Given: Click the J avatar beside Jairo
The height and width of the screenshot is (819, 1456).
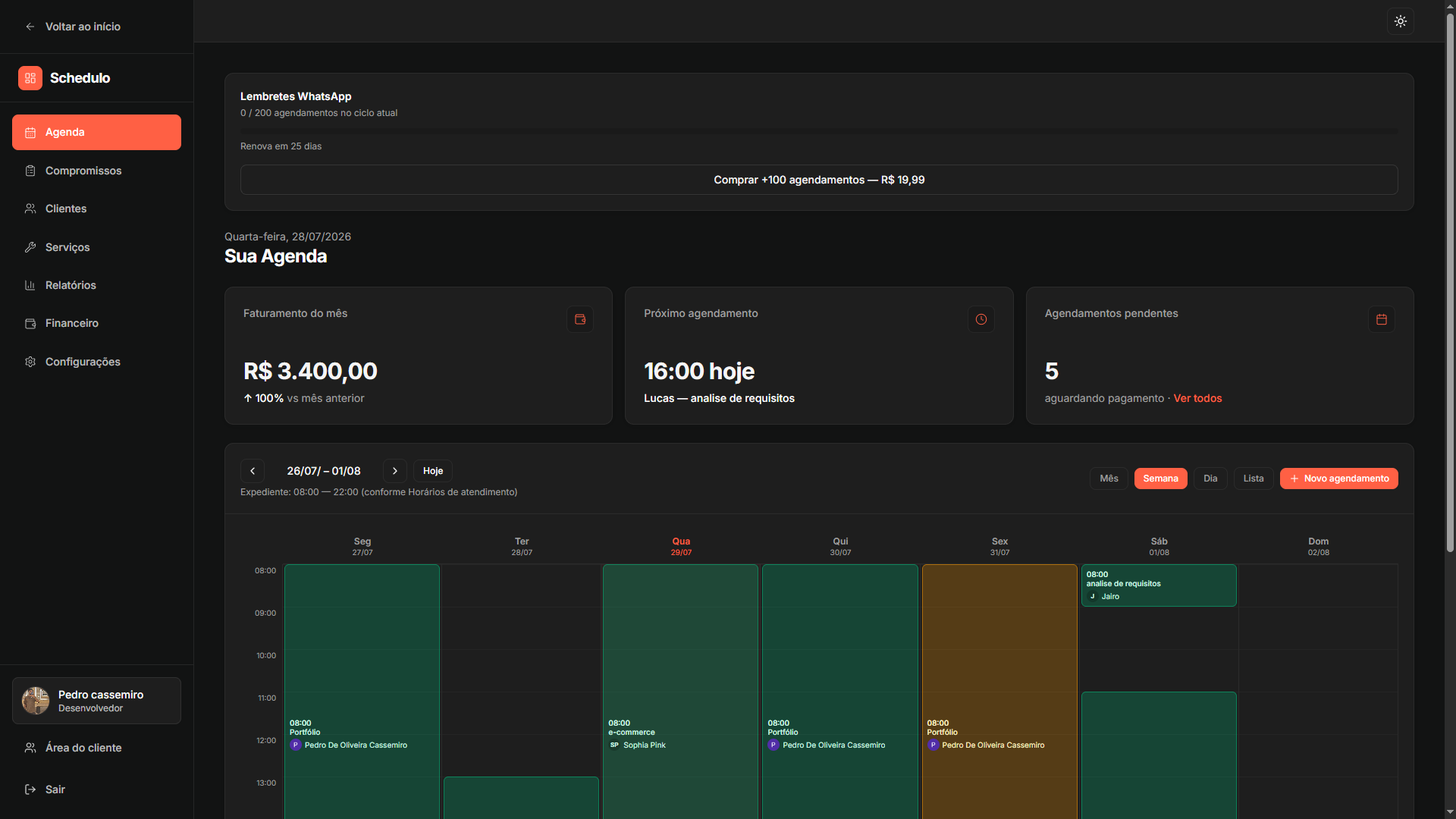Looking at the screenshot, I should pyautogui.click(x=1093, y=597).
